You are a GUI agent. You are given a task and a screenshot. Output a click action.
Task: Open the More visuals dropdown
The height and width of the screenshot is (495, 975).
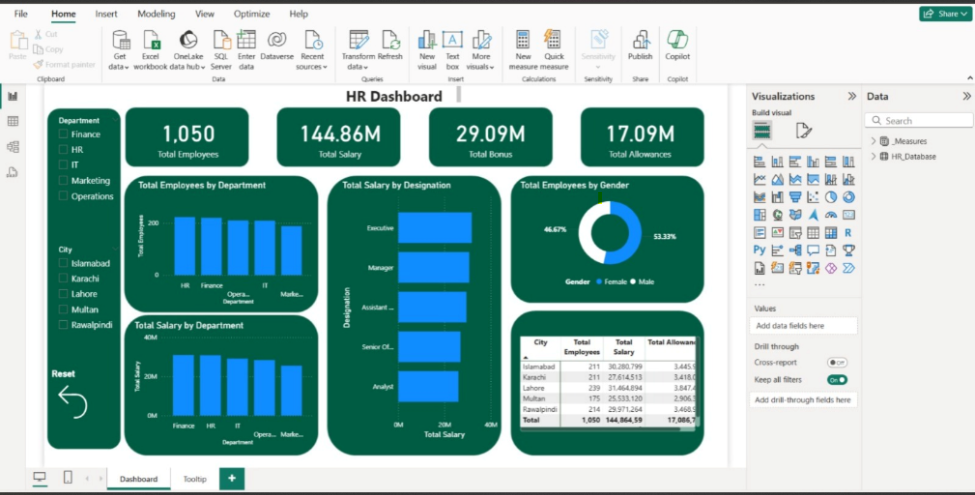[x=481, y=50]
